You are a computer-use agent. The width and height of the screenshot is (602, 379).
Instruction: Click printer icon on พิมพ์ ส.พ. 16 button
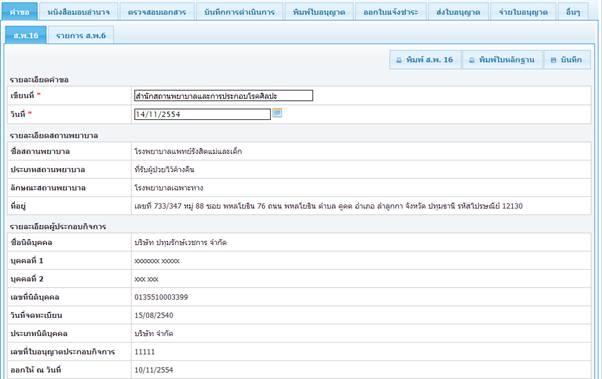(399, 60)
